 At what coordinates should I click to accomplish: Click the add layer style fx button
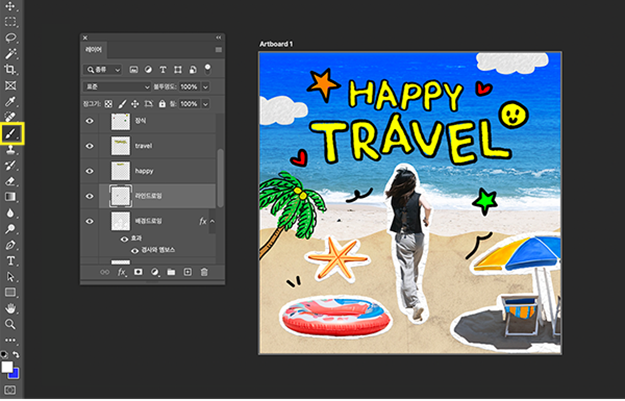pyautogui.click(x=121, y=272)
